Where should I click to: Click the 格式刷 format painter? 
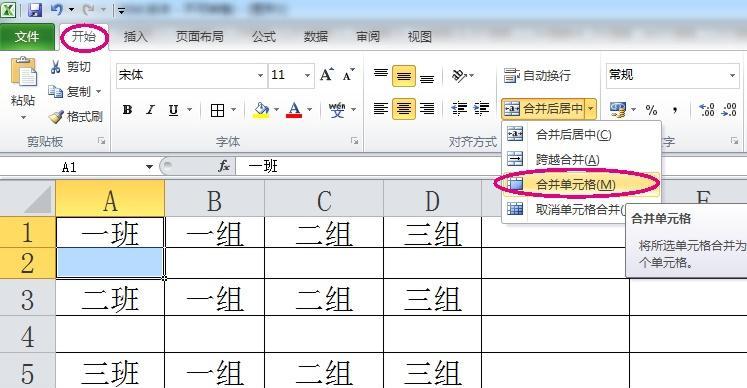[x=76, y=116]
